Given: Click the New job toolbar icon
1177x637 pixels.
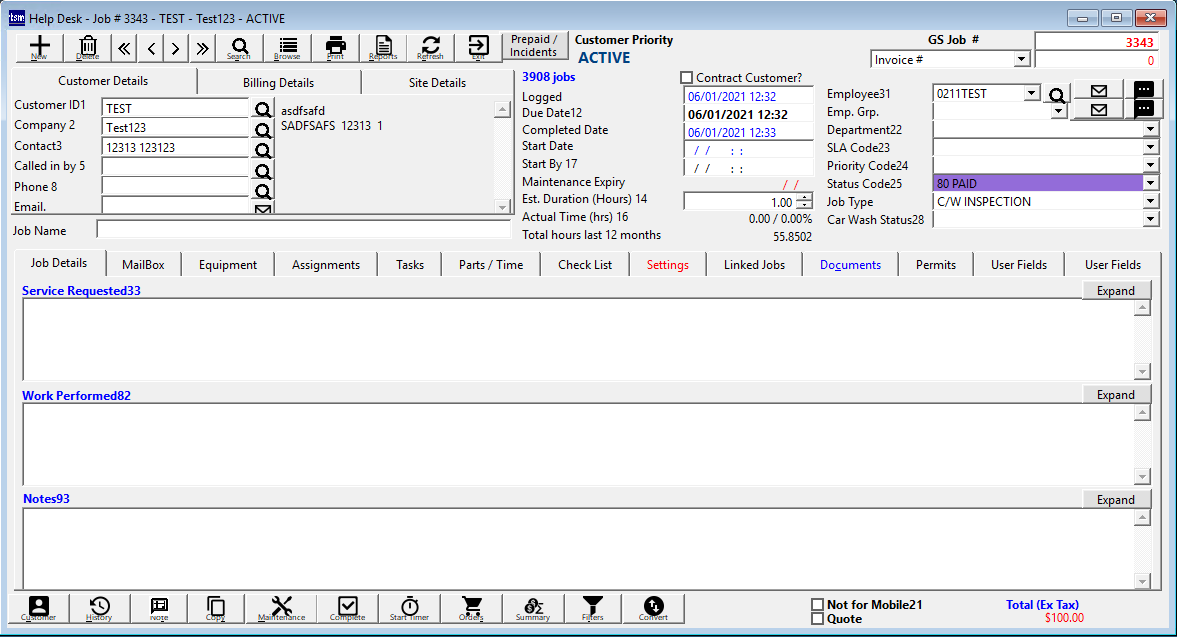Looking at the screenshot, I should click(40, 47).
